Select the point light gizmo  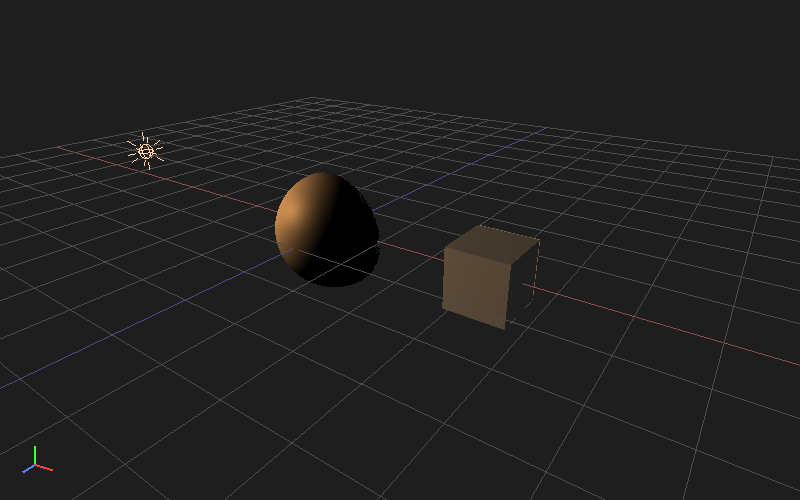(146, 151)
